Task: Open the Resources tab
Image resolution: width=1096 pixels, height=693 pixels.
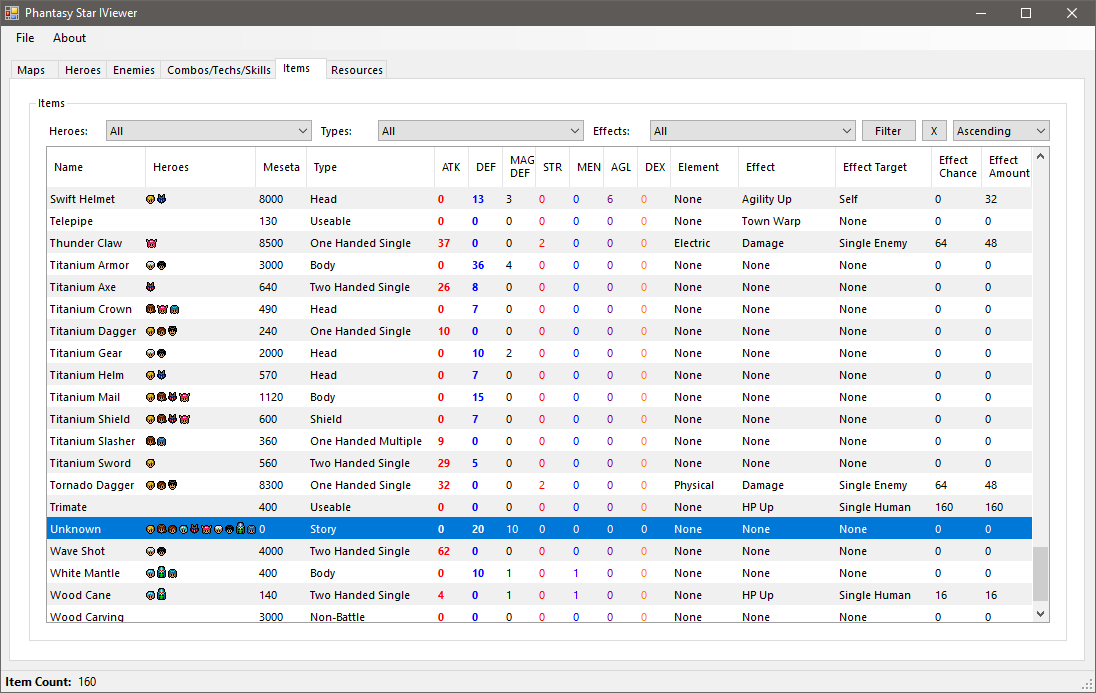Action: (356, 70)
